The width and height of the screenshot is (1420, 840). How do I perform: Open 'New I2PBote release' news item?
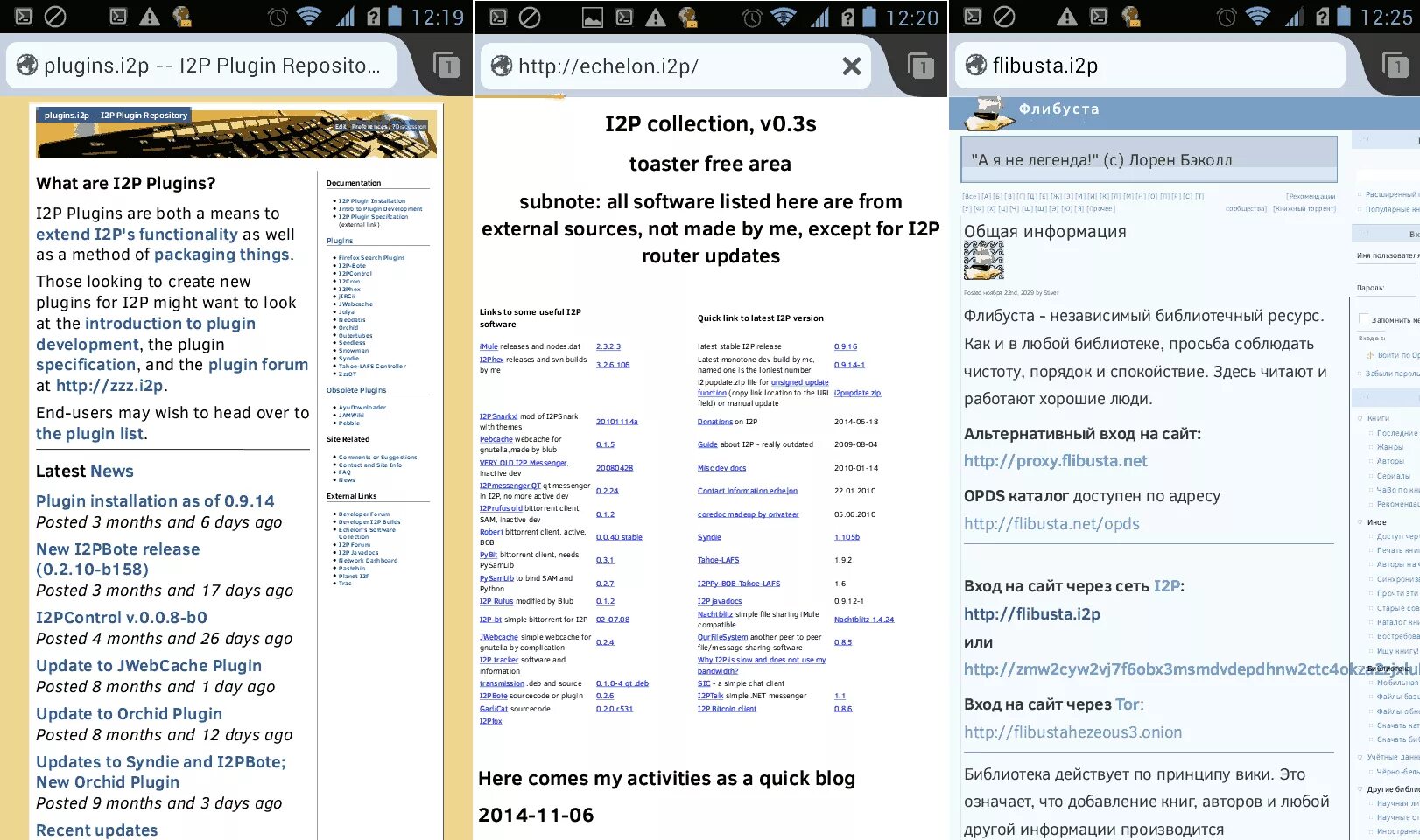[118, 559]
